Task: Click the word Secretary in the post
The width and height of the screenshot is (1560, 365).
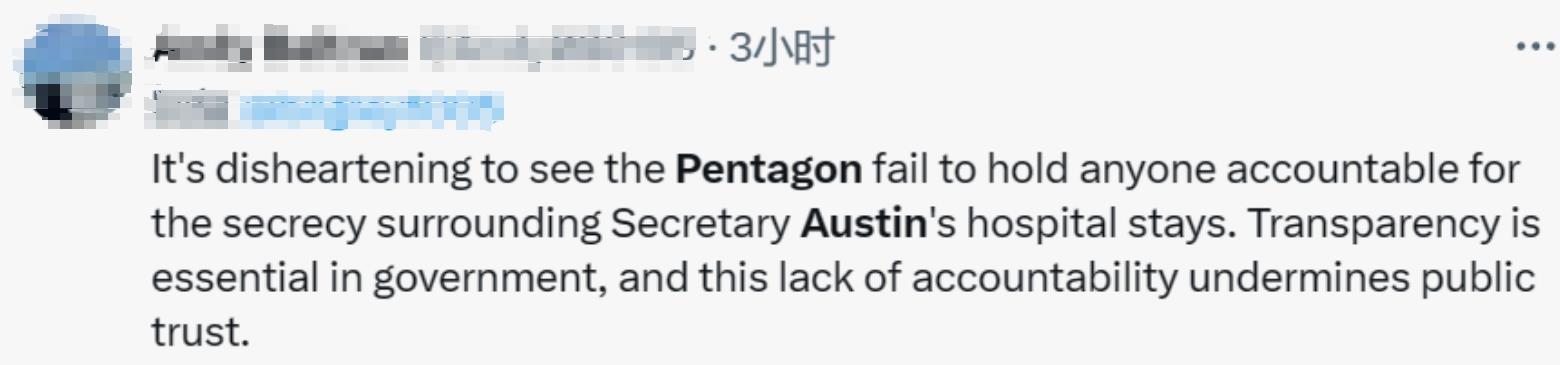Action: 700,226
